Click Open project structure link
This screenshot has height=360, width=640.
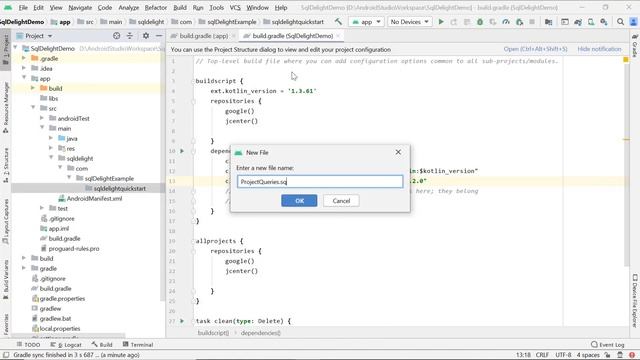tap(535, 49)
